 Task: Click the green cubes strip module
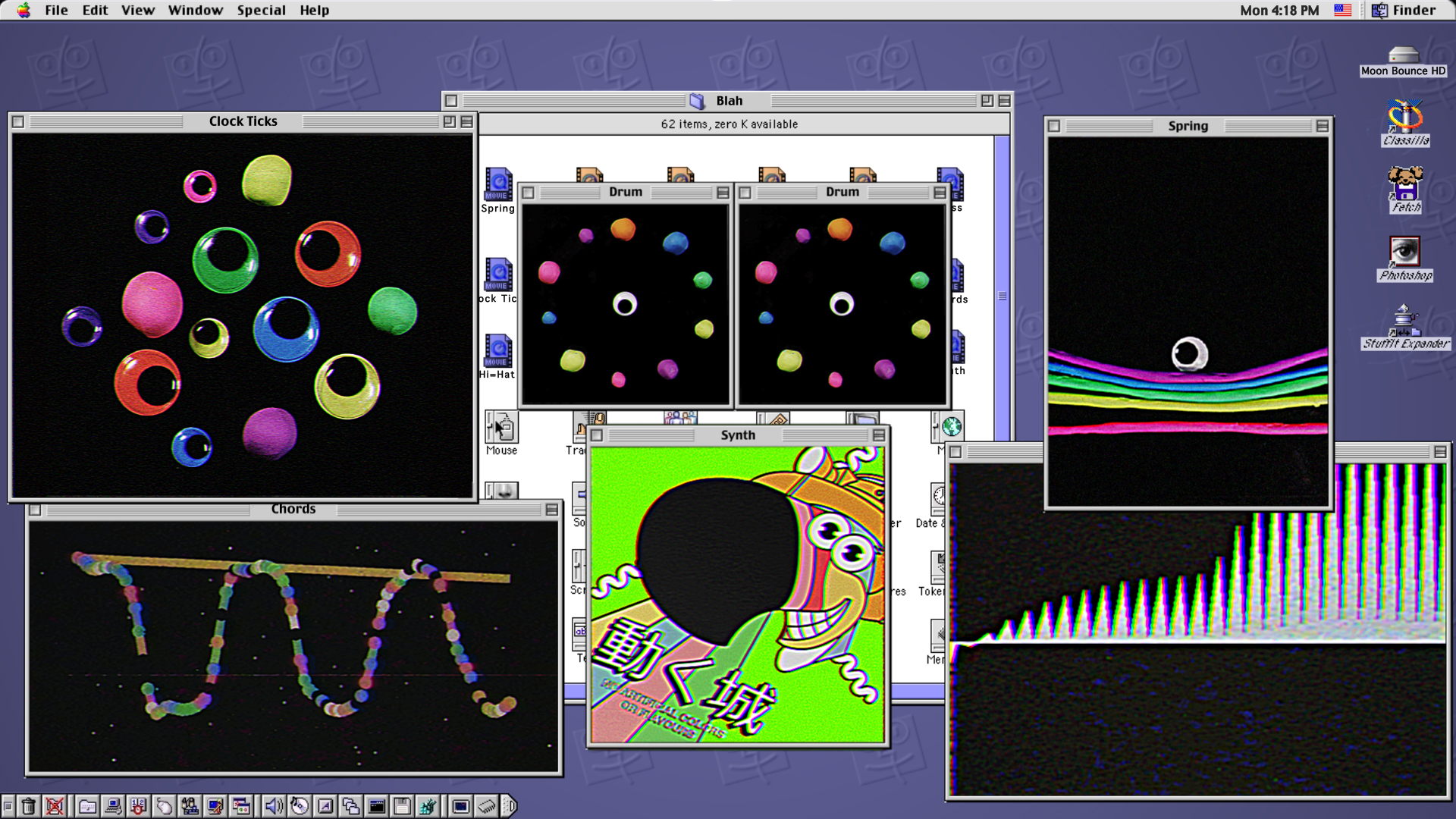[x=428, y=806]
